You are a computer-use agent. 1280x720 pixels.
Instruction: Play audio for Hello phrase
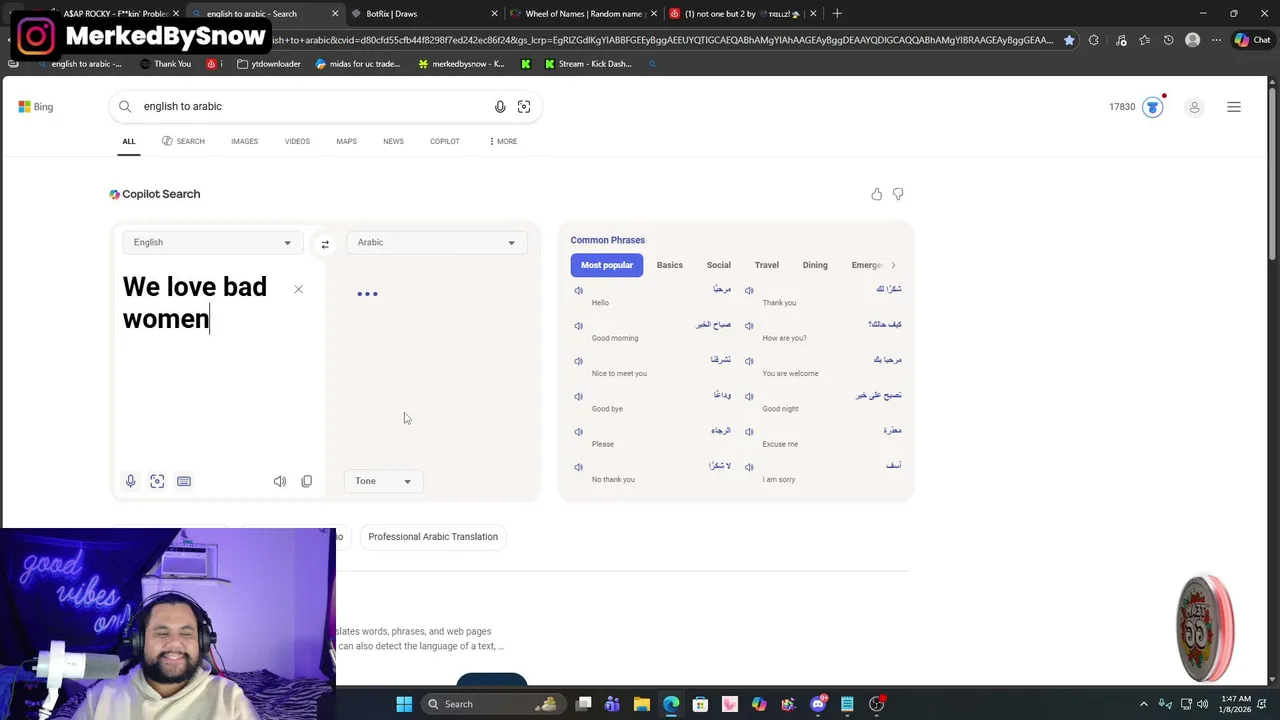578,290
